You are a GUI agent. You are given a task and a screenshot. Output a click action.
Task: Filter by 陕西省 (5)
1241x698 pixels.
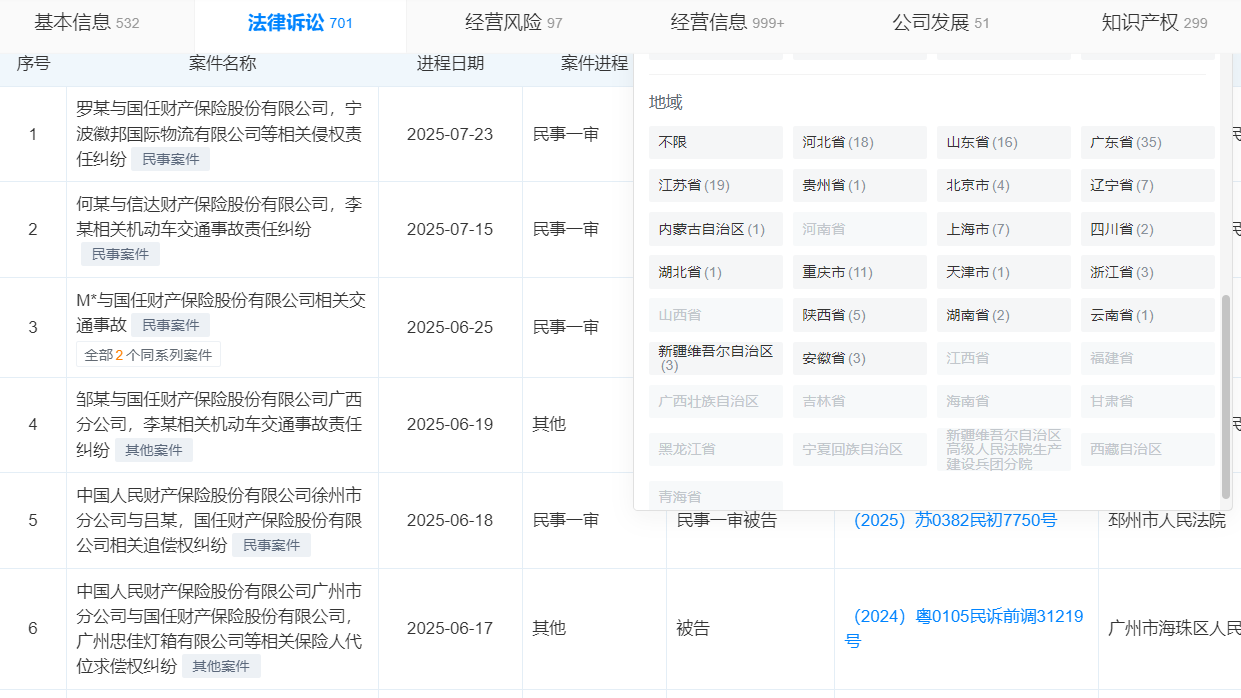coord(860,315)
